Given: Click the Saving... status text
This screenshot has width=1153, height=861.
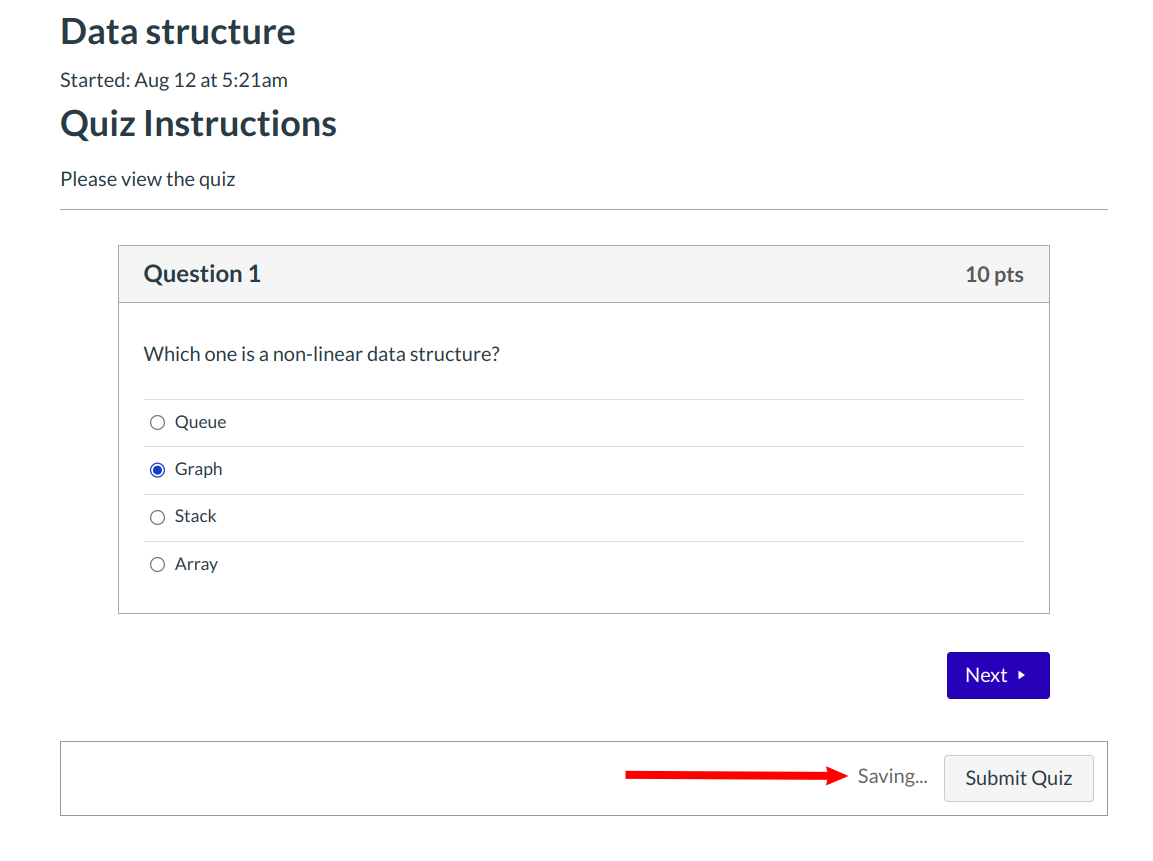Looking at the screenshot, I should click(892, 777).
